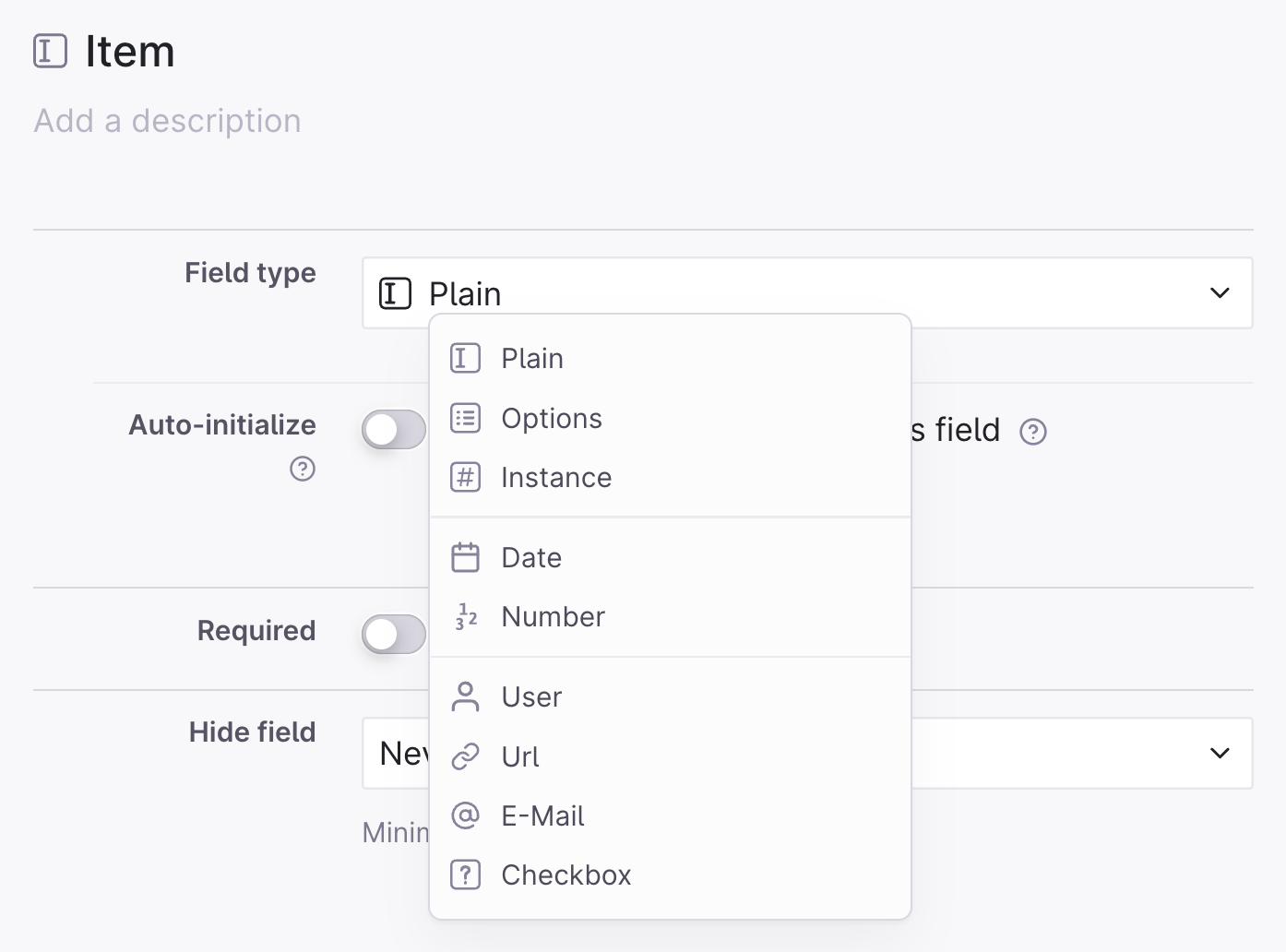The width and height of the screenshot is (1286, 952).
Task: Open help icon under Auto-initialize label
Action: coord(303,469)
